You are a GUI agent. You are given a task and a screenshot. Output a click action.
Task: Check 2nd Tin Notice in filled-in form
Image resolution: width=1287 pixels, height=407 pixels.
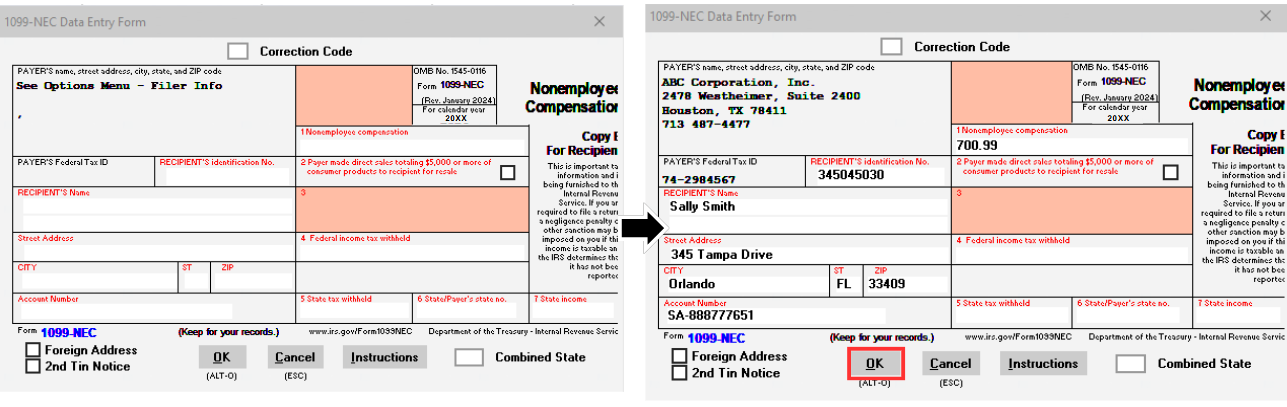[x=680, y=373]
